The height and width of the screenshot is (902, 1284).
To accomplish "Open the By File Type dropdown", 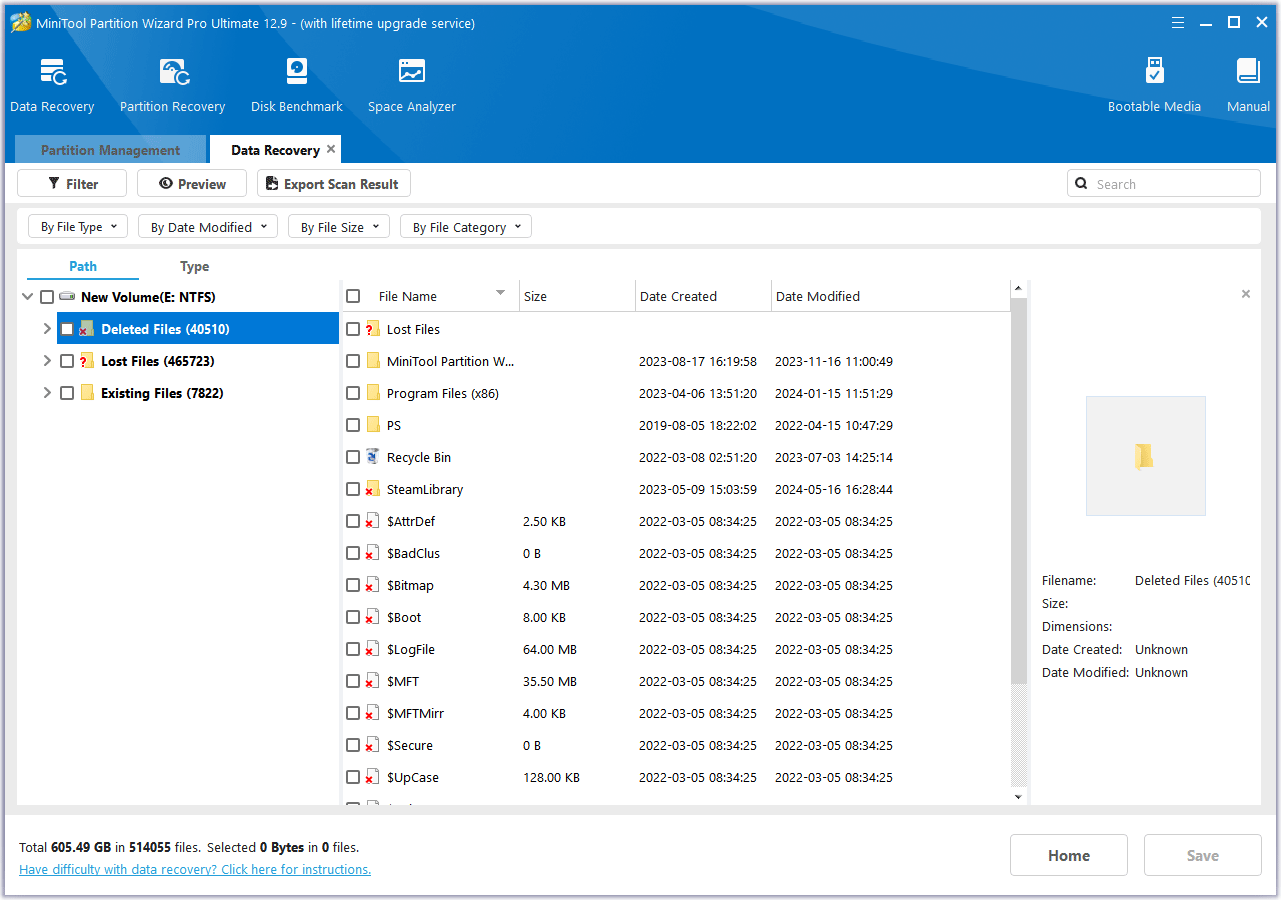I will tap(78, 227).
